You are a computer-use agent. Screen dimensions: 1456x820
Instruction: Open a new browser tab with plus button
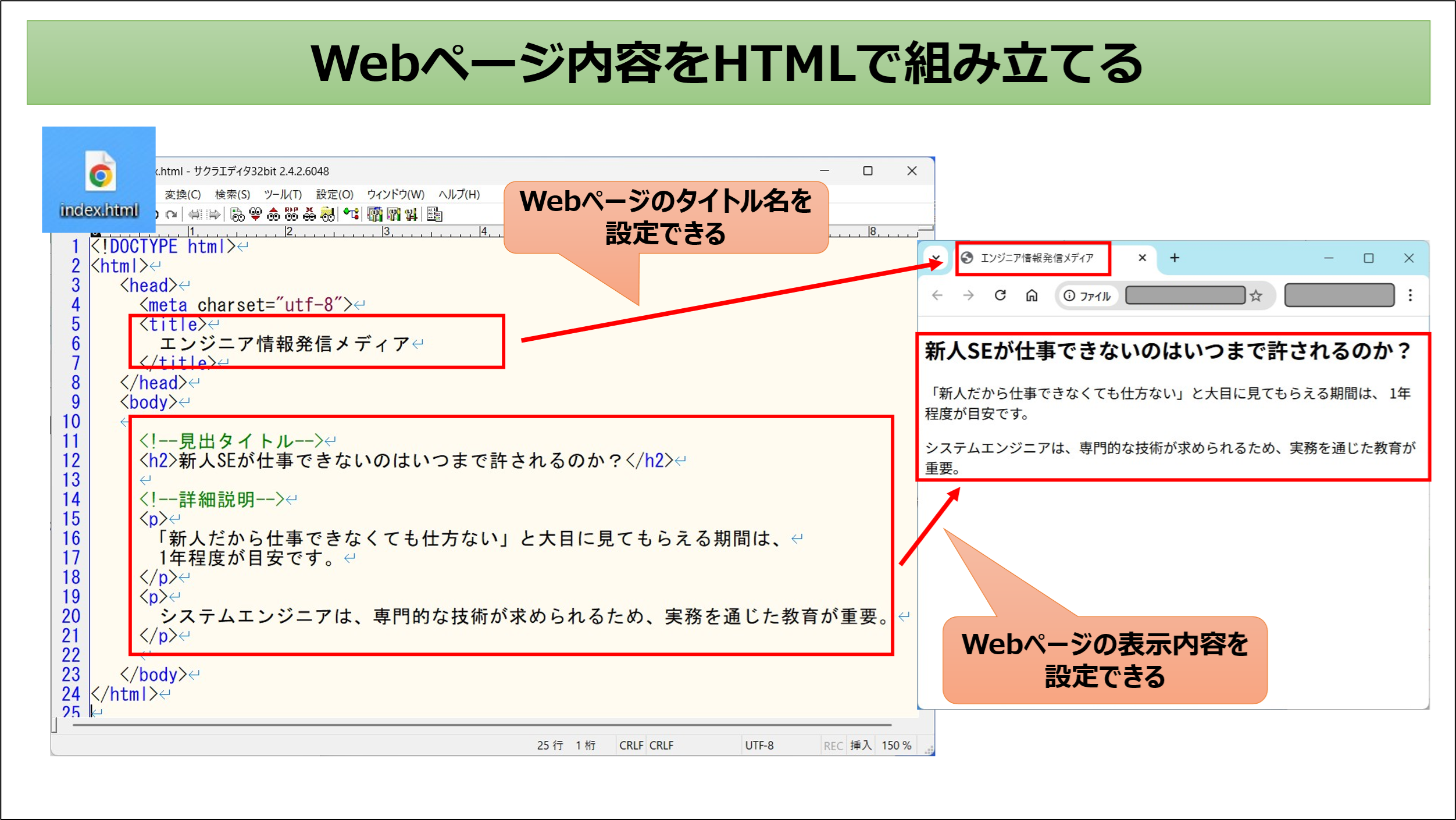(x=1175, y=258)
